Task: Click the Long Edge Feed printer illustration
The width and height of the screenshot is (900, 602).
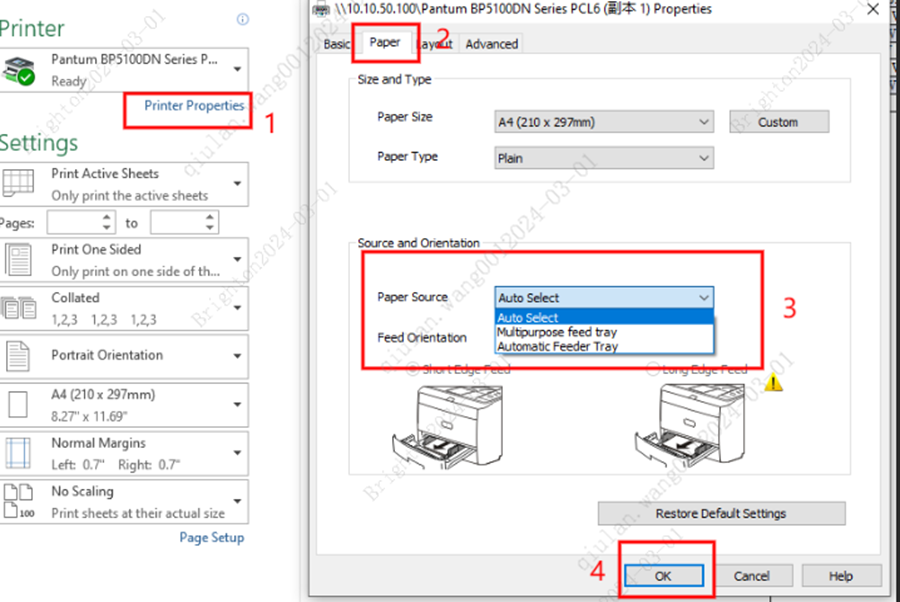Action: 690,426
